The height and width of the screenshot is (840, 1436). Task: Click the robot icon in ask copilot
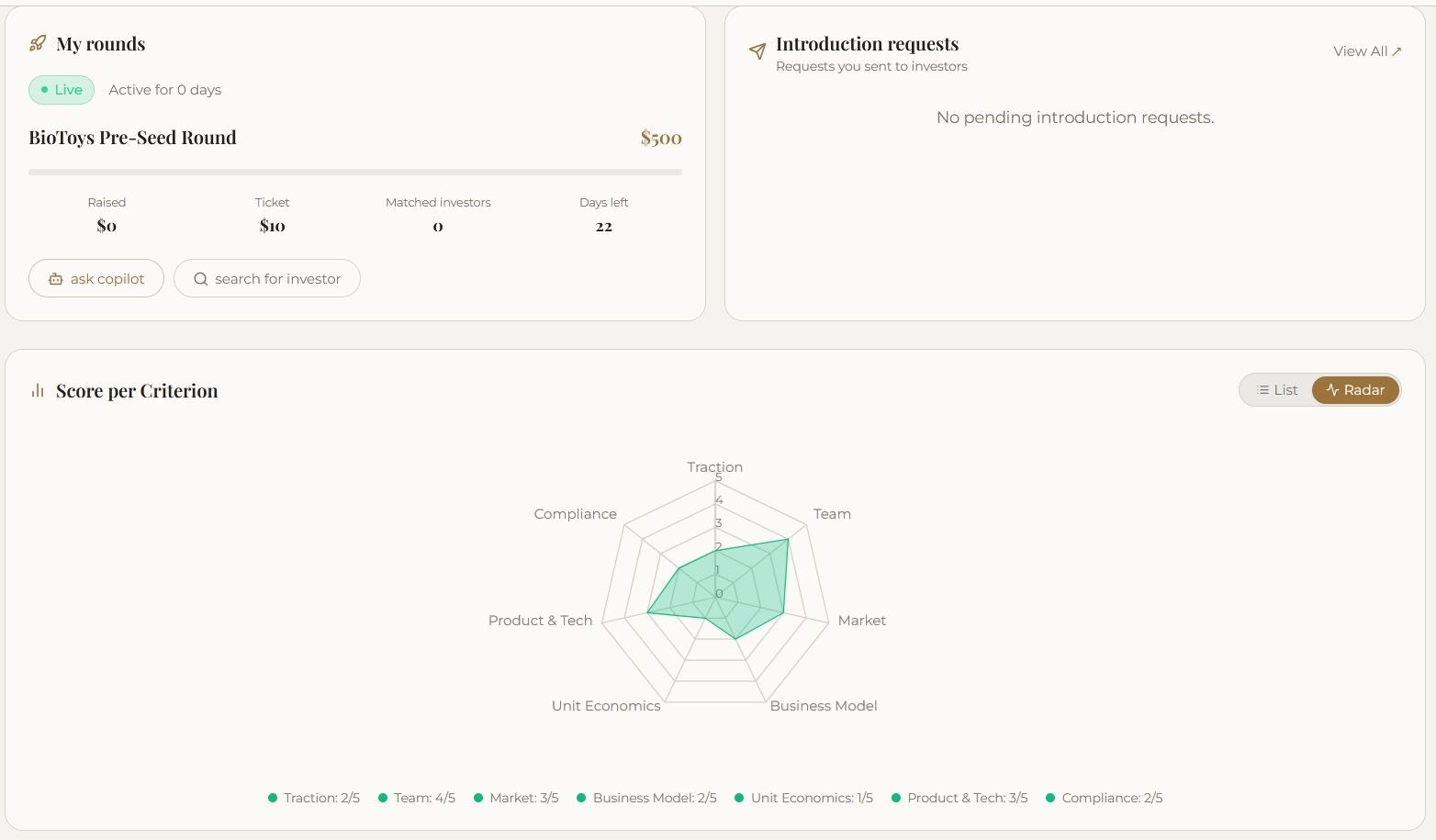(x=56, y=279)
